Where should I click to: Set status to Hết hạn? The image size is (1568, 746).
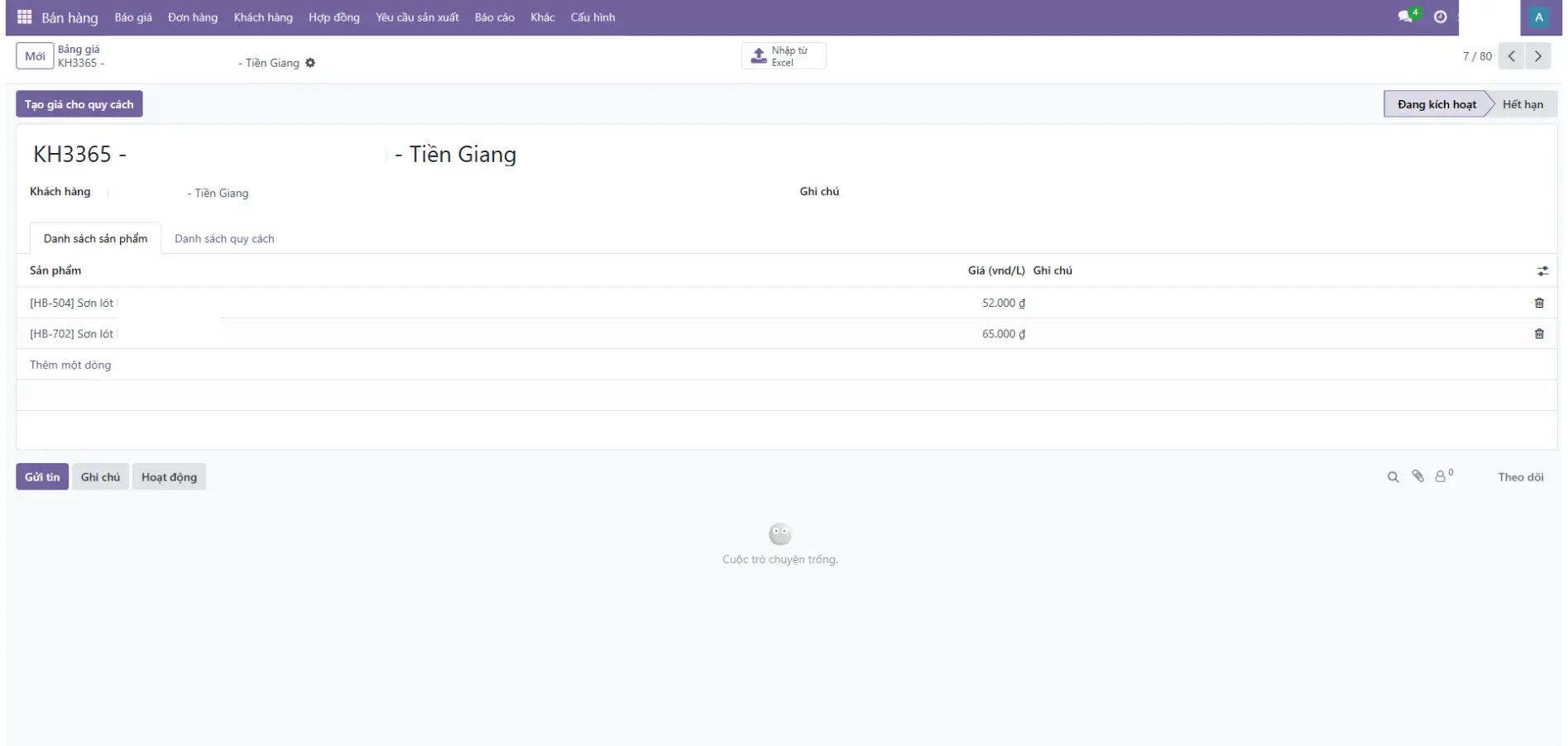[x=1522, y=104]
